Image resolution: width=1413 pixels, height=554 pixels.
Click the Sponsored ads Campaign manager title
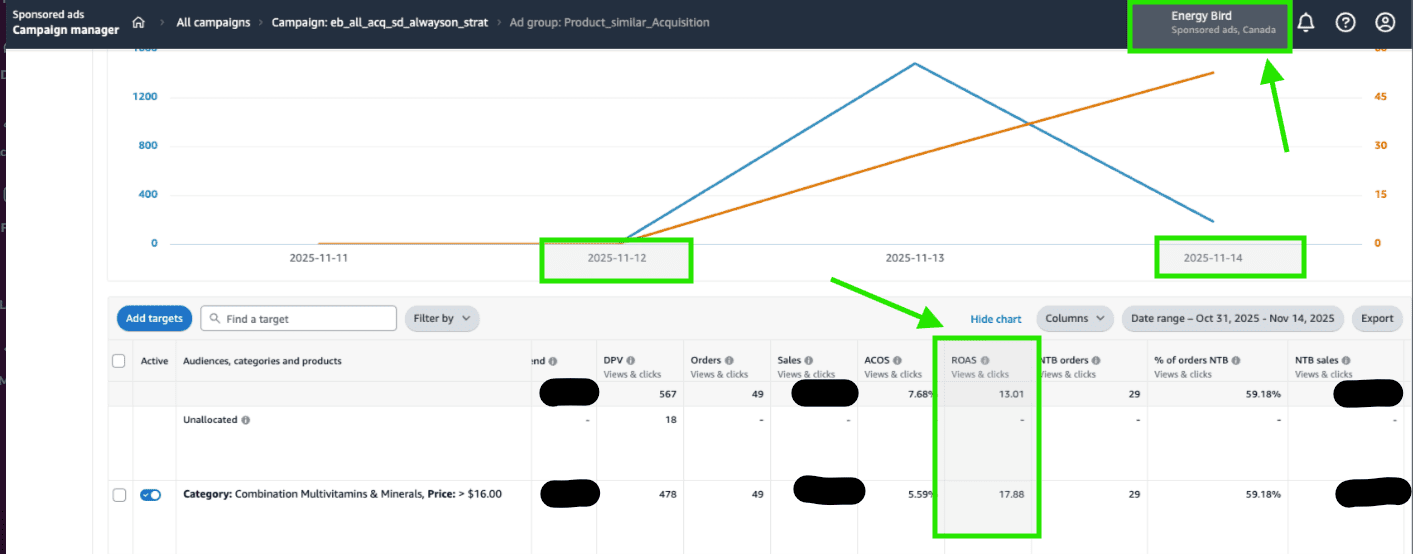(65, 22)
